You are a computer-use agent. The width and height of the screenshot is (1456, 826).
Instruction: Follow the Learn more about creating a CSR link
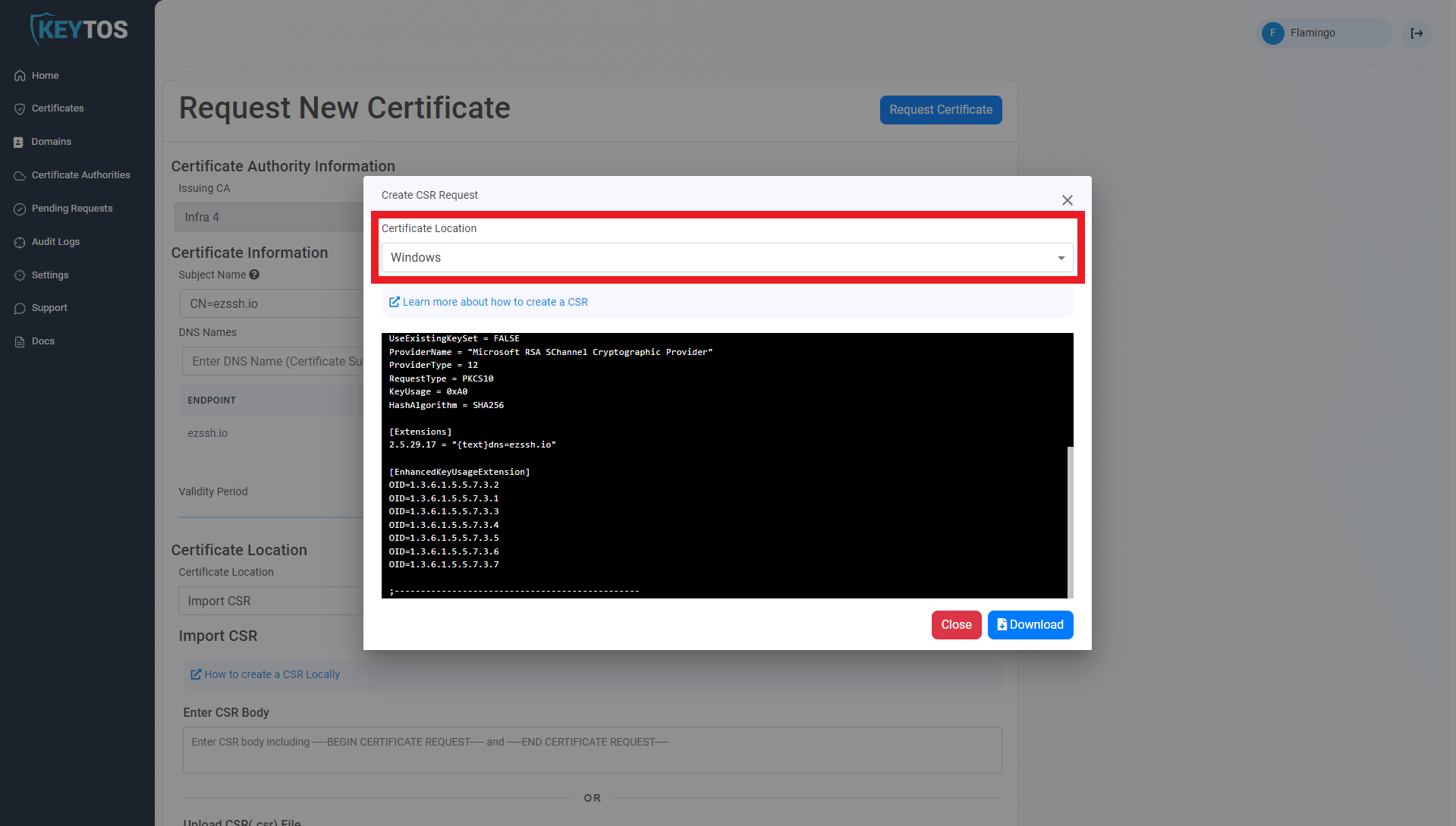pos(495,302)
